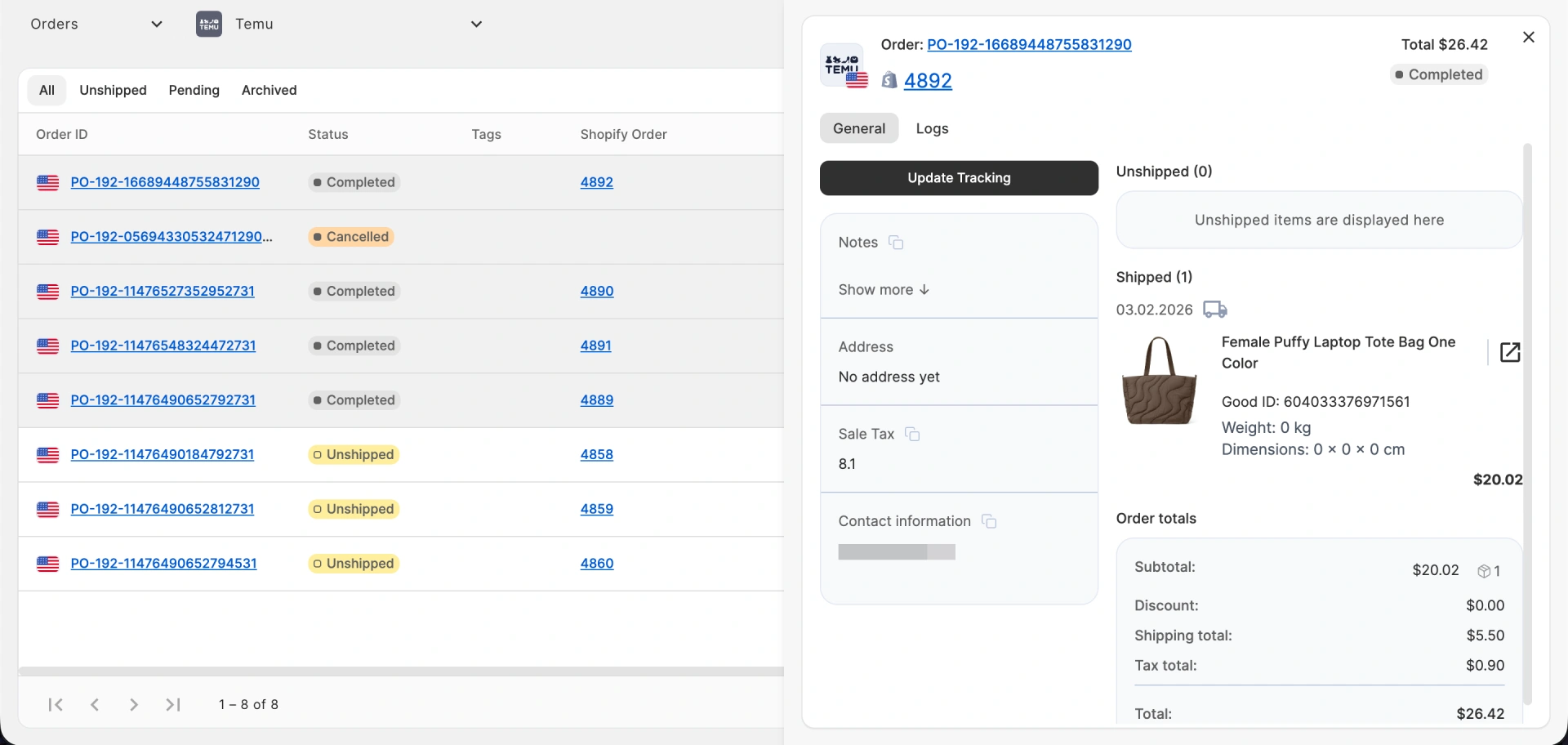
Task: Click the Female Puffy Laptop Tote thumbnail
Action: point(1160,381)
